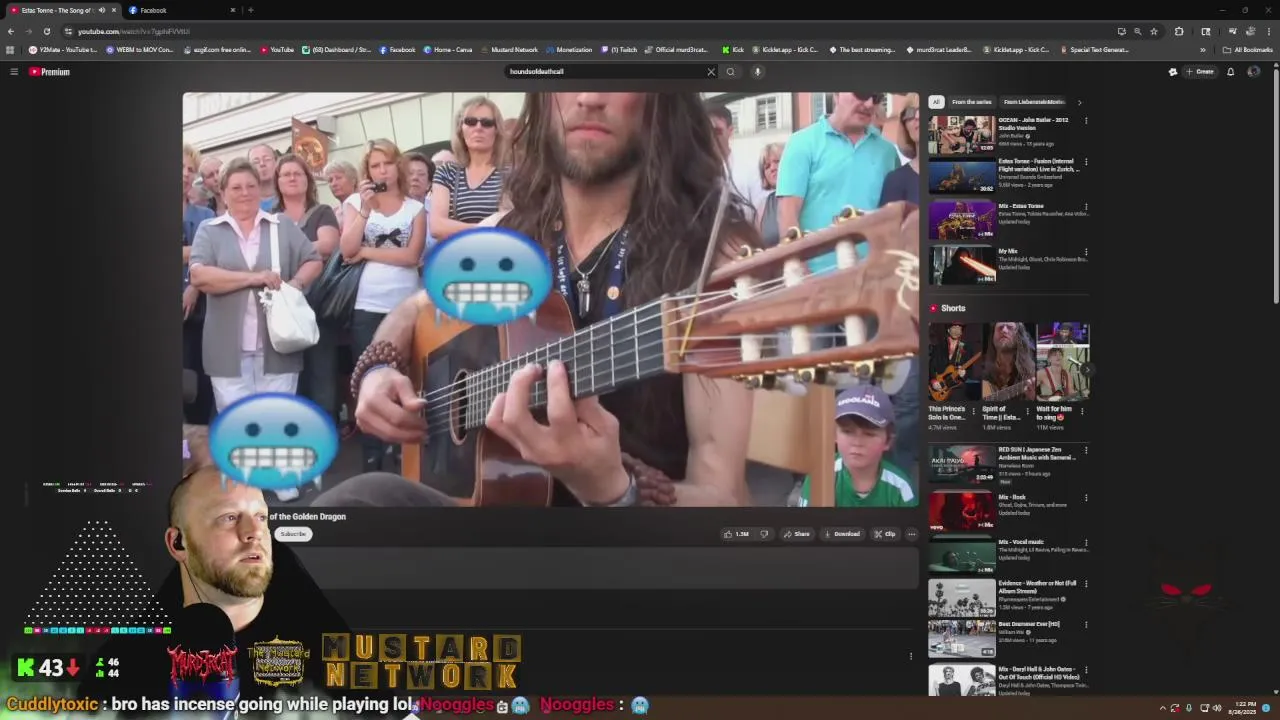This screenshot has height=720, width=1280.
Task: Open RED SUN Japanese Zen Ambient video
Action: (962, 465)
